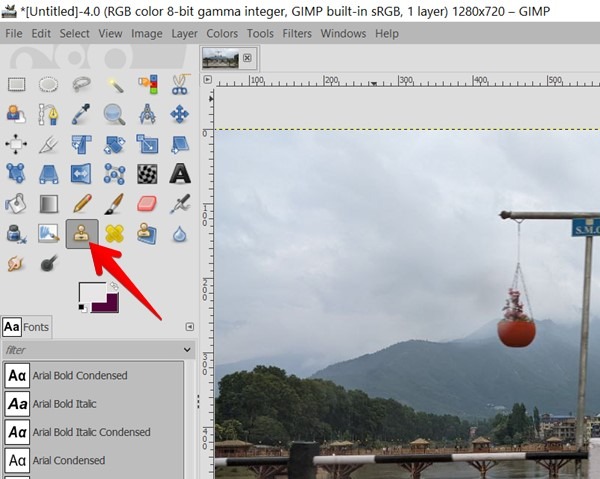Select the Ellipse Select tool
The width and height of the screenshot is (600, 479).
[48, 84]
